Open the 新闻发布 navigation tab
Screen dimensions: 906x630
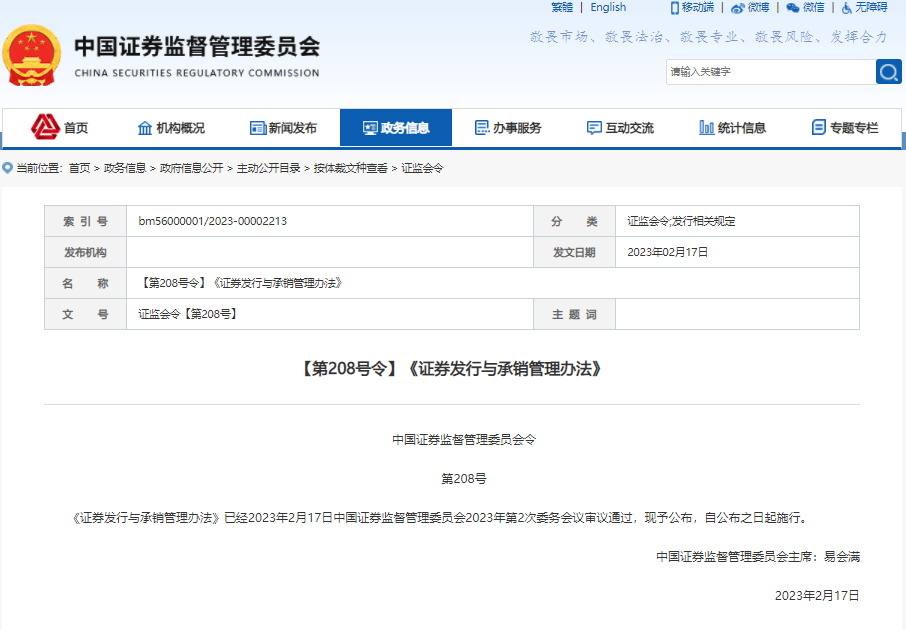tap(283, 128)
